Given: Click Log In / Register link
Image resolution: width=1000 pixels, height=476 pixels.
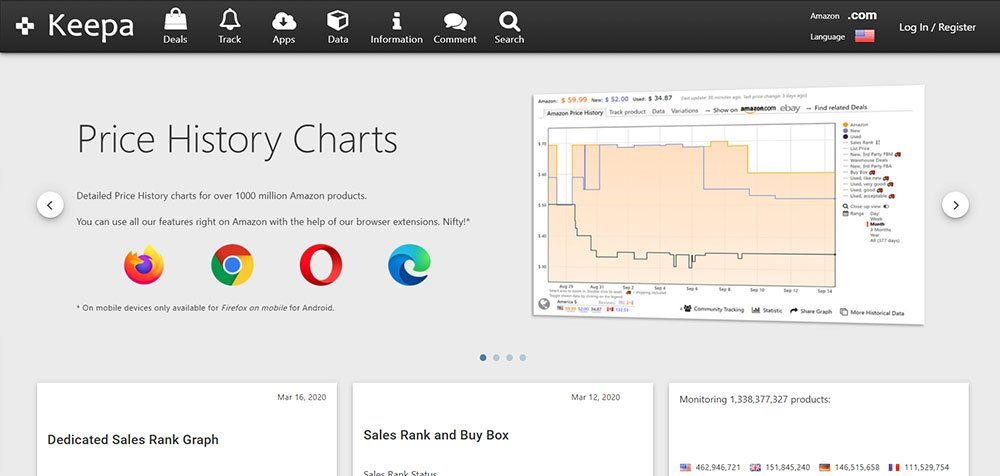Looking at the screenshot, I should pyautogui.click(x=937, y=27).
